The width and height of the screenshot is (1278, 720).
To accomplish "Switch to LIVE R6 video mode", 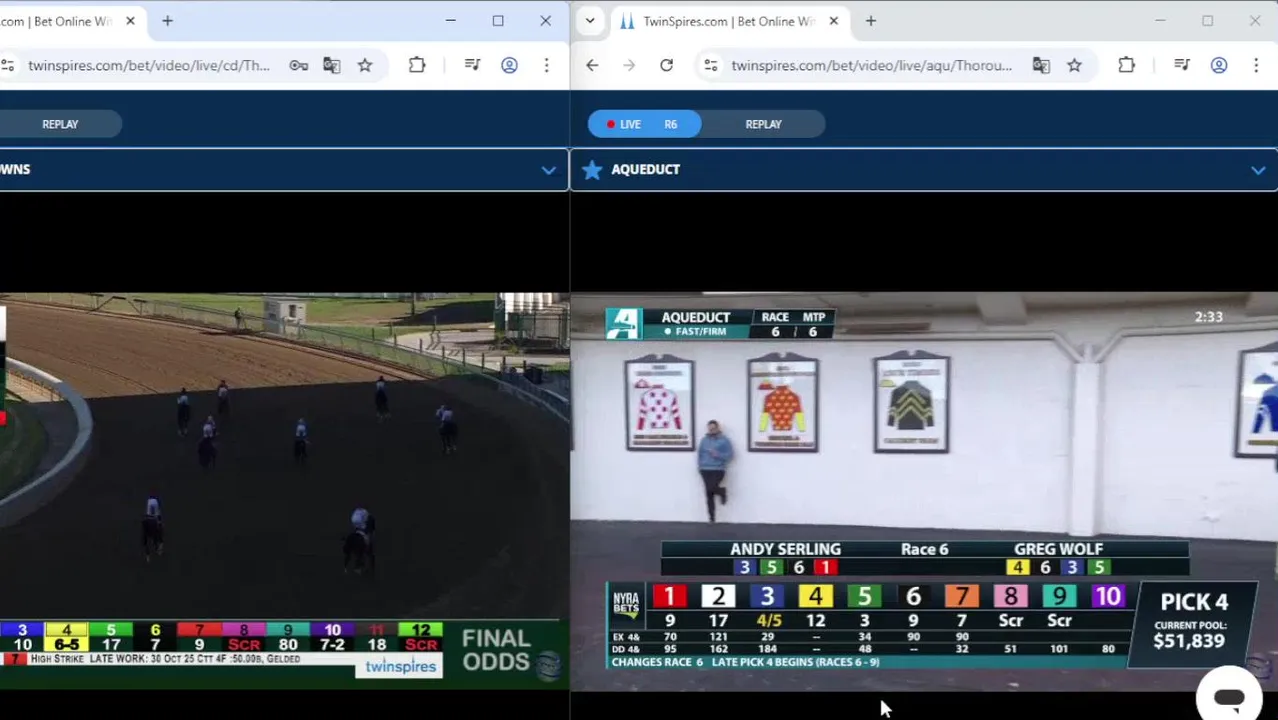I will [644, 124].
